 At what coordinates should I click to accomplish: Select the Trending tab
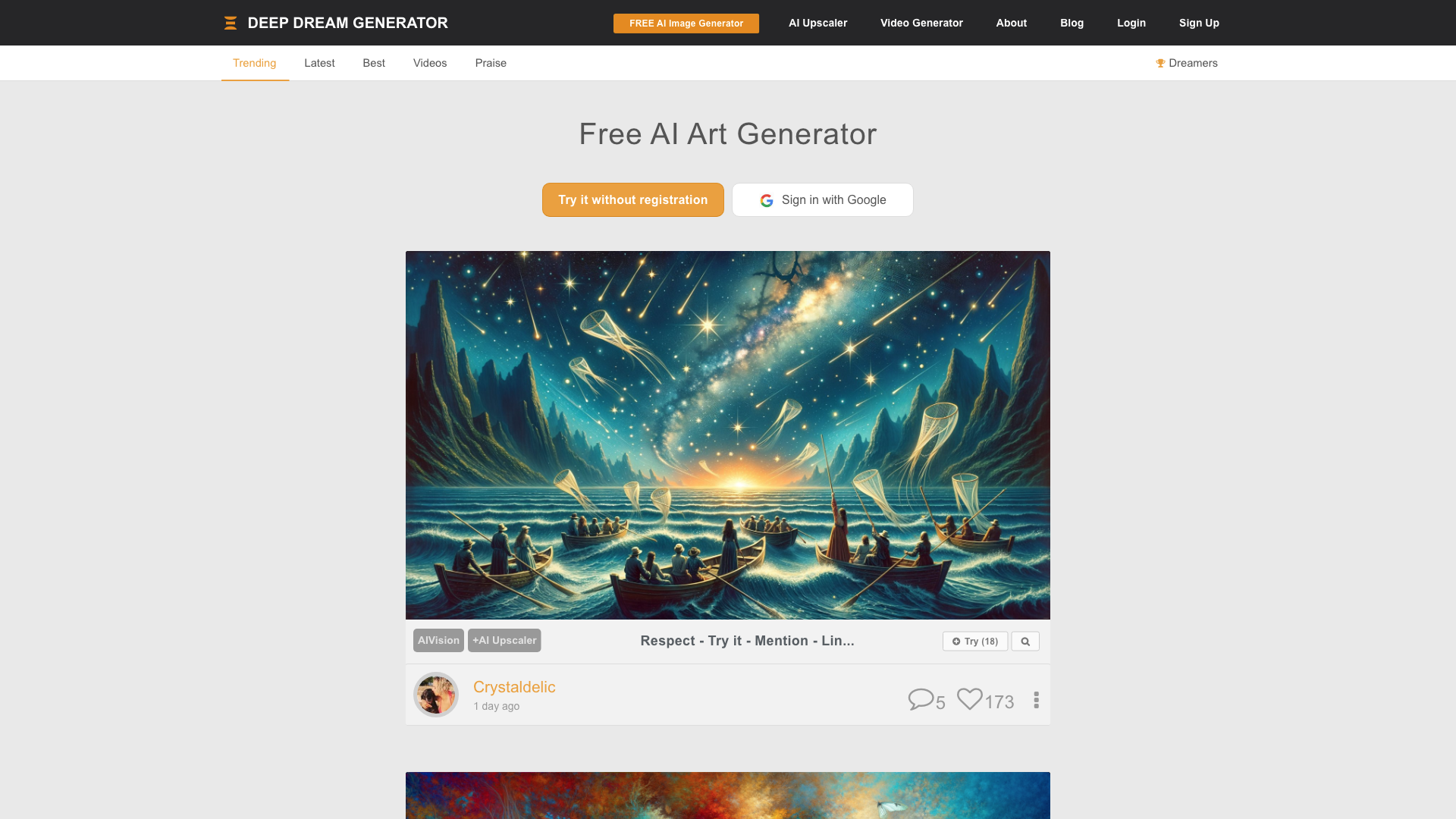[x=254, y=63]
